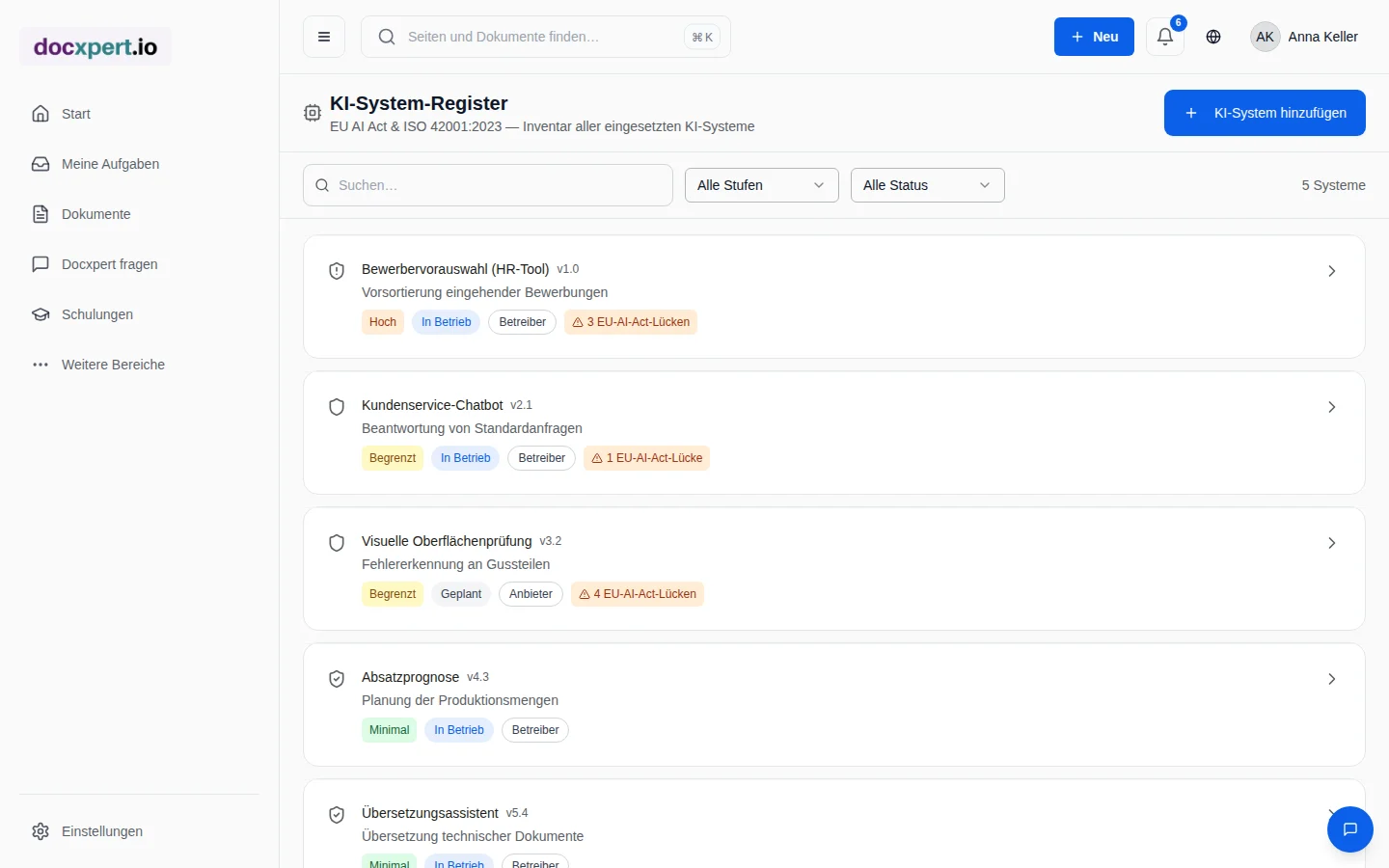Click the Start home icon in sidebar
The height and width of the screenshot is (868, 1389).
pos(41,114)
